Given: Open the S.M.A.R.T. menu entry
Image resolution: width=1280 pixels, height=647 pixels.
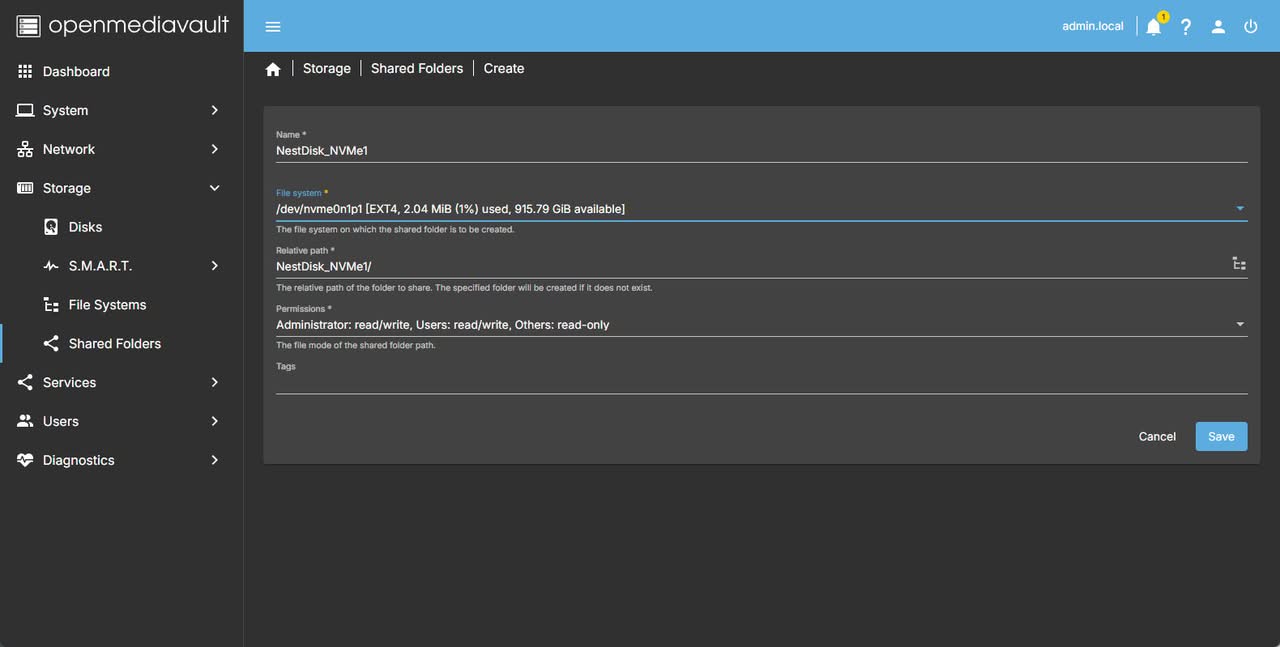Looking at the screenshot, I should click(121, 266).
